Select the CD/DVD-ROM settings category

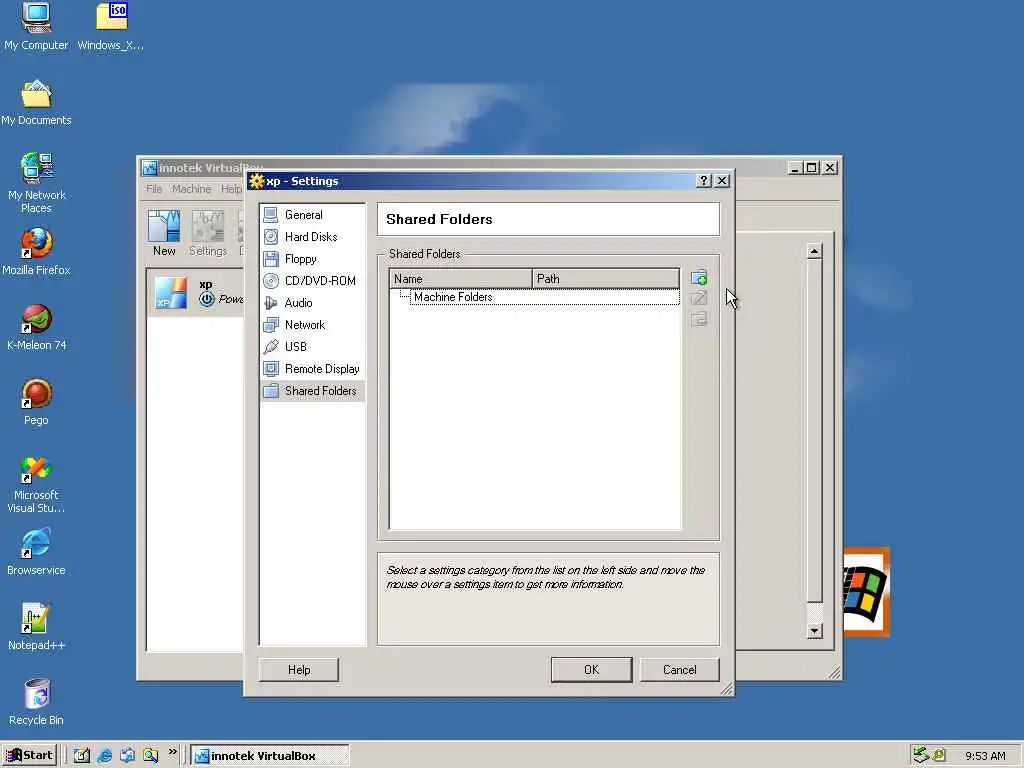(312, 281)
